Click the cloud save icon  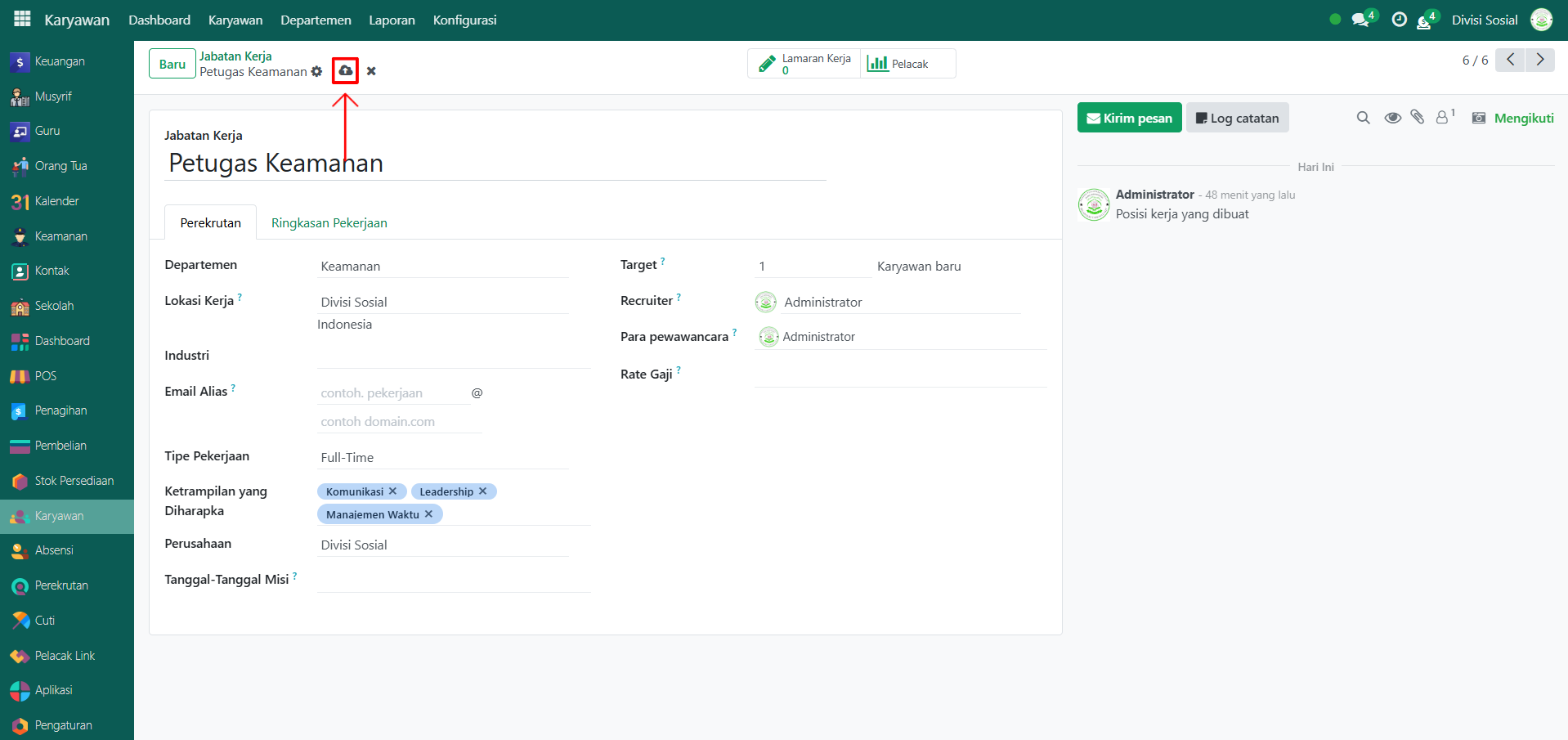click(345, 71)
